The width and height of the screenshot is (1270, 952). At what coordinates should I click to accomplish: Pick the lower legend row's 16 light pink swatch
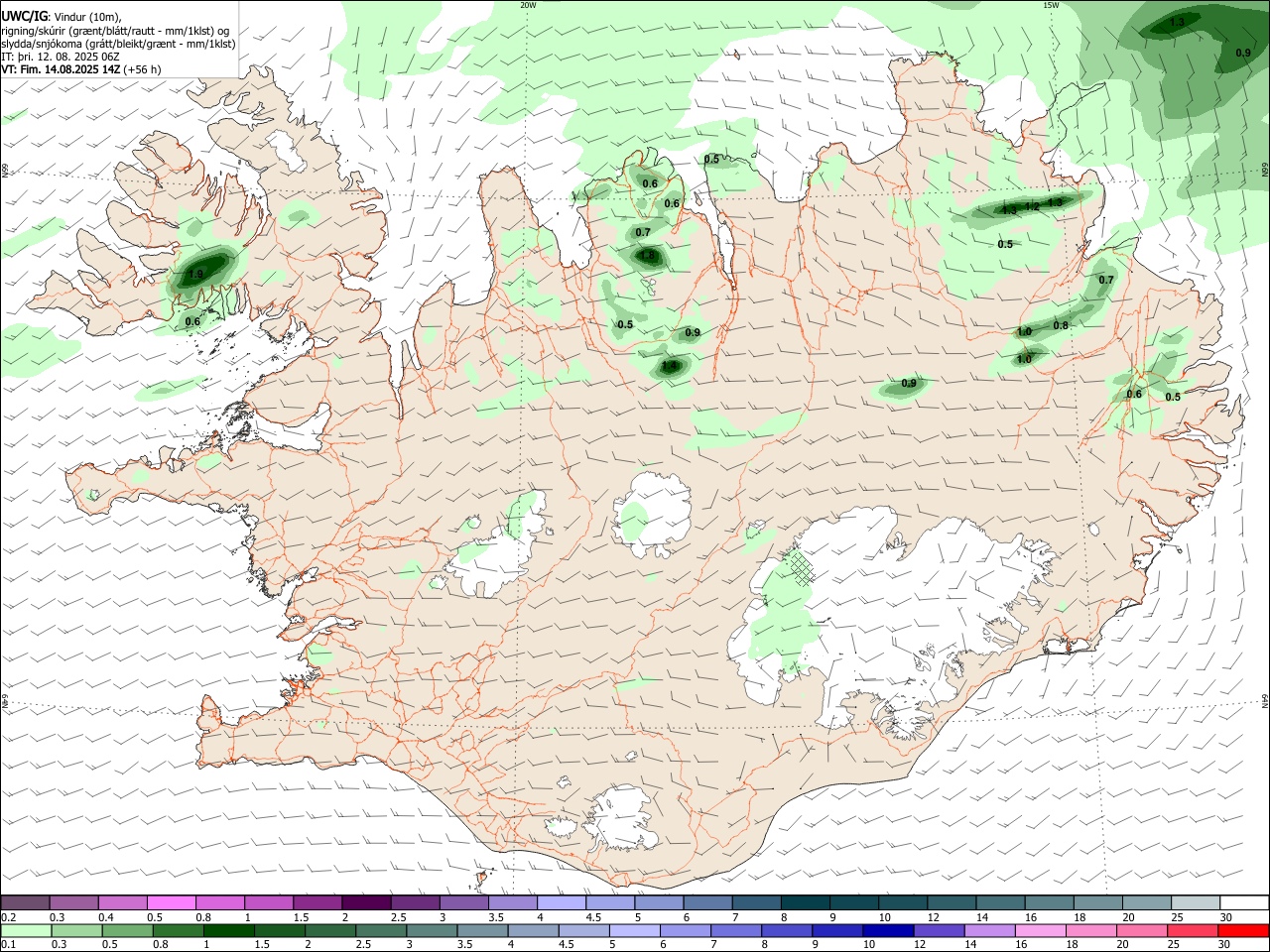click(x=1040, y=930)
